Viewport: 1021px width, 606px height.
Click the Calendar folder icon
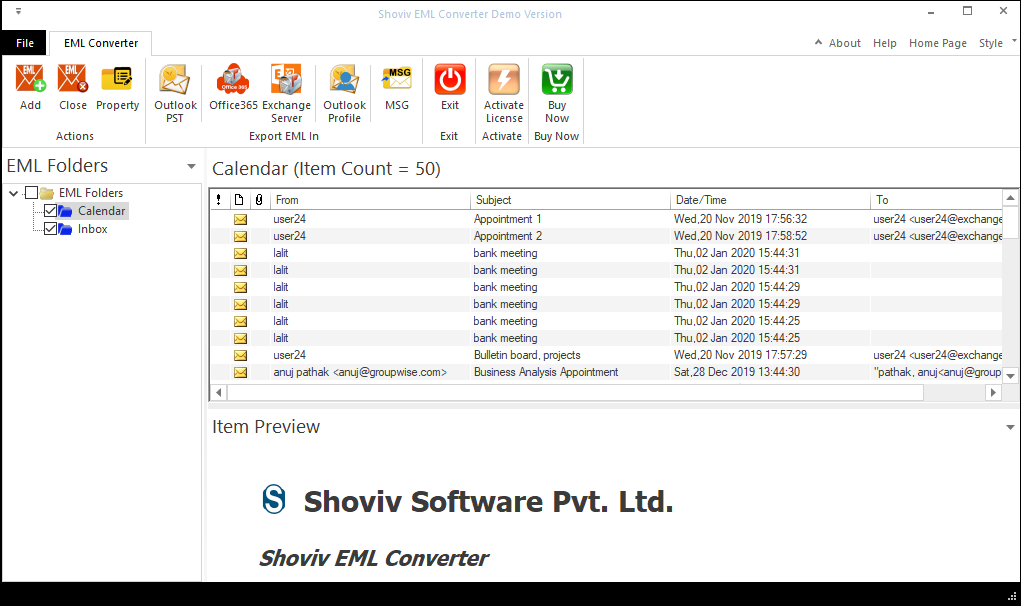[x=65, y=211]
